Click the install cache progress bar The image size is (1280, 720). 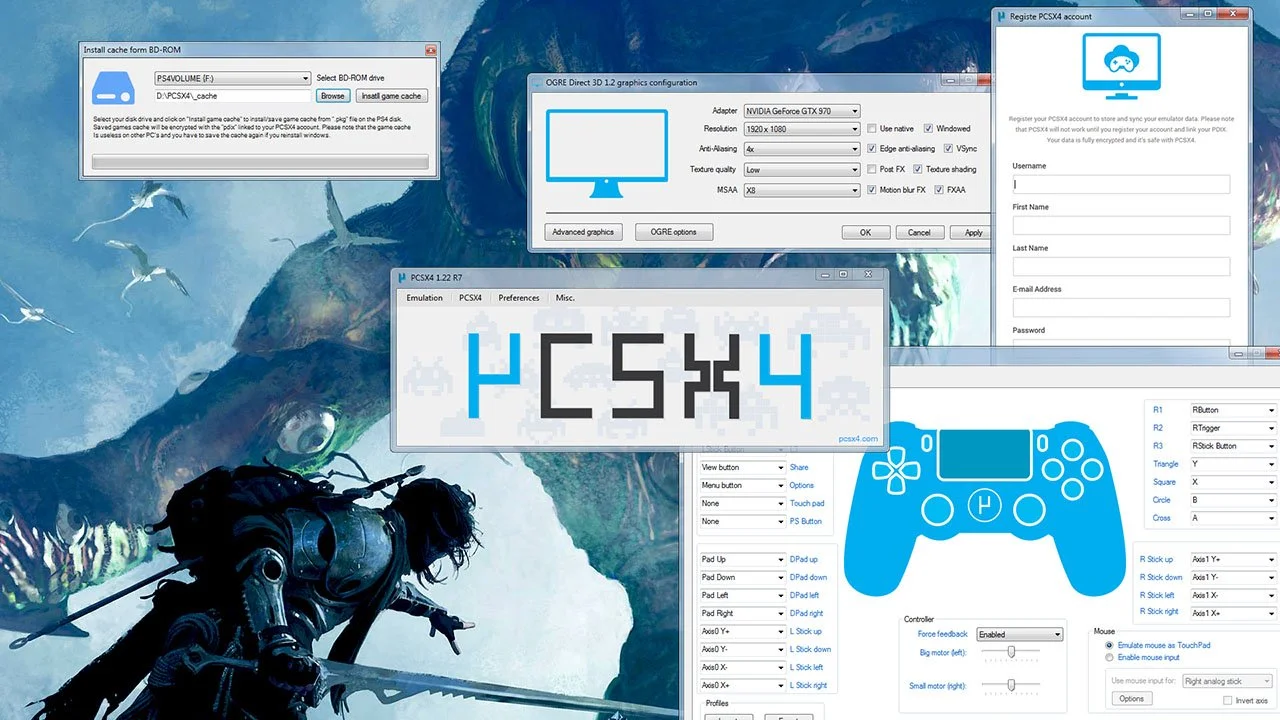click(x=260, y=162)
